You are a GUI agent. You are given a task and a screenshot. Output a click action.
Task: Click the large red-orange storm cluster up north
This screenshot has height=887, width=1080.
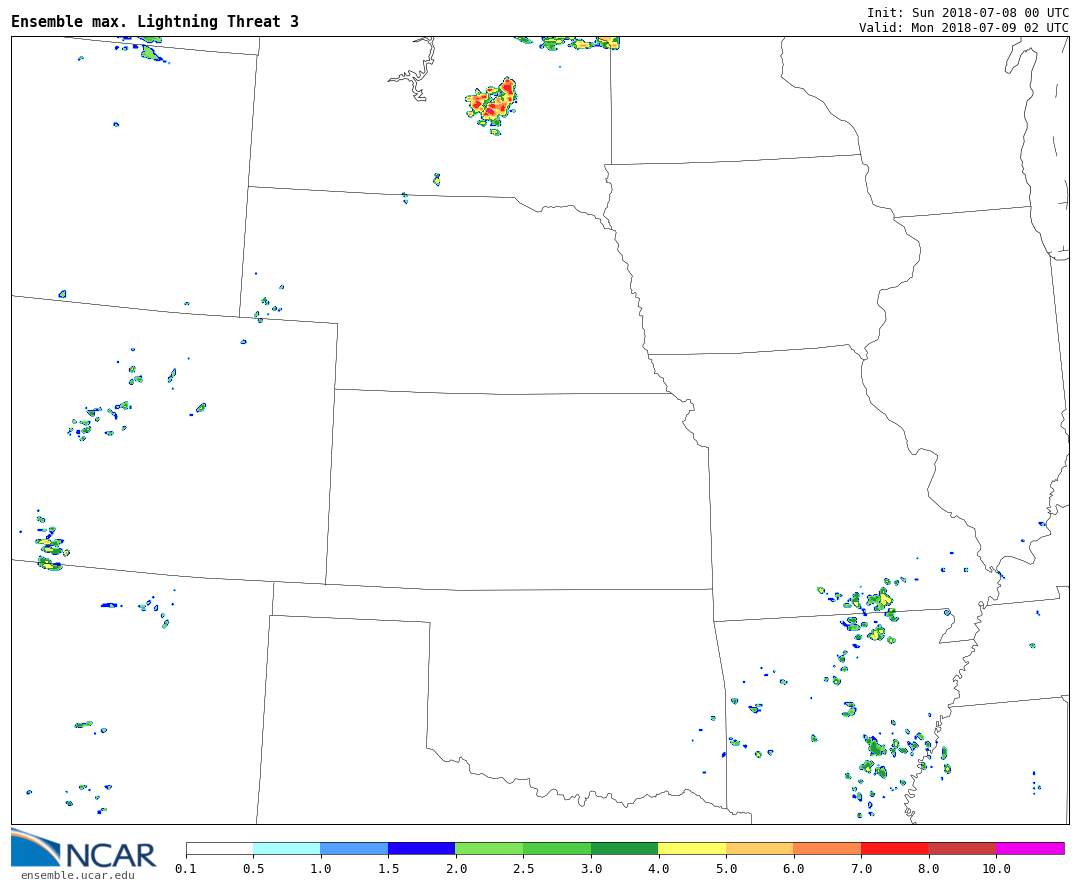pos(493,103)
